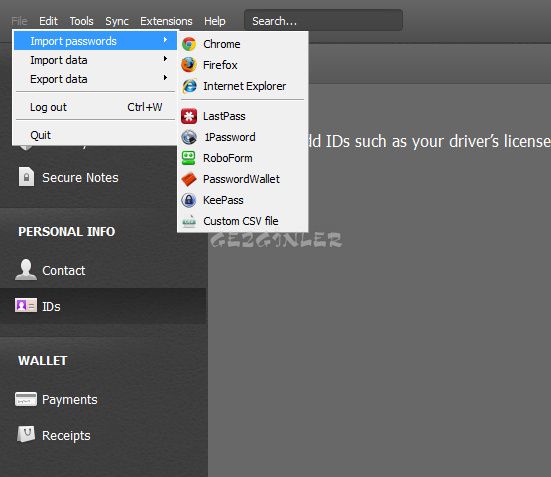Open the Help menu

[x=215, y=21]
